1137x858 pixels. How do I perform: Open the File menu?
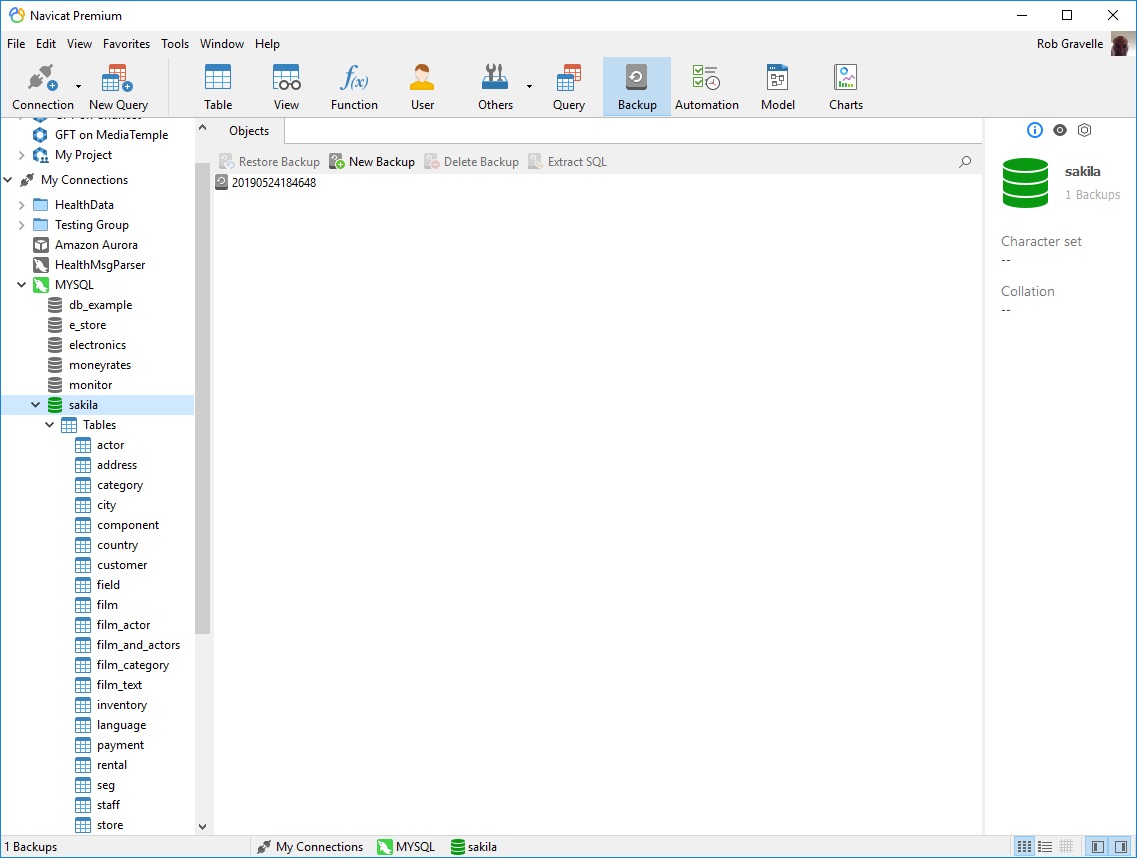16,44
